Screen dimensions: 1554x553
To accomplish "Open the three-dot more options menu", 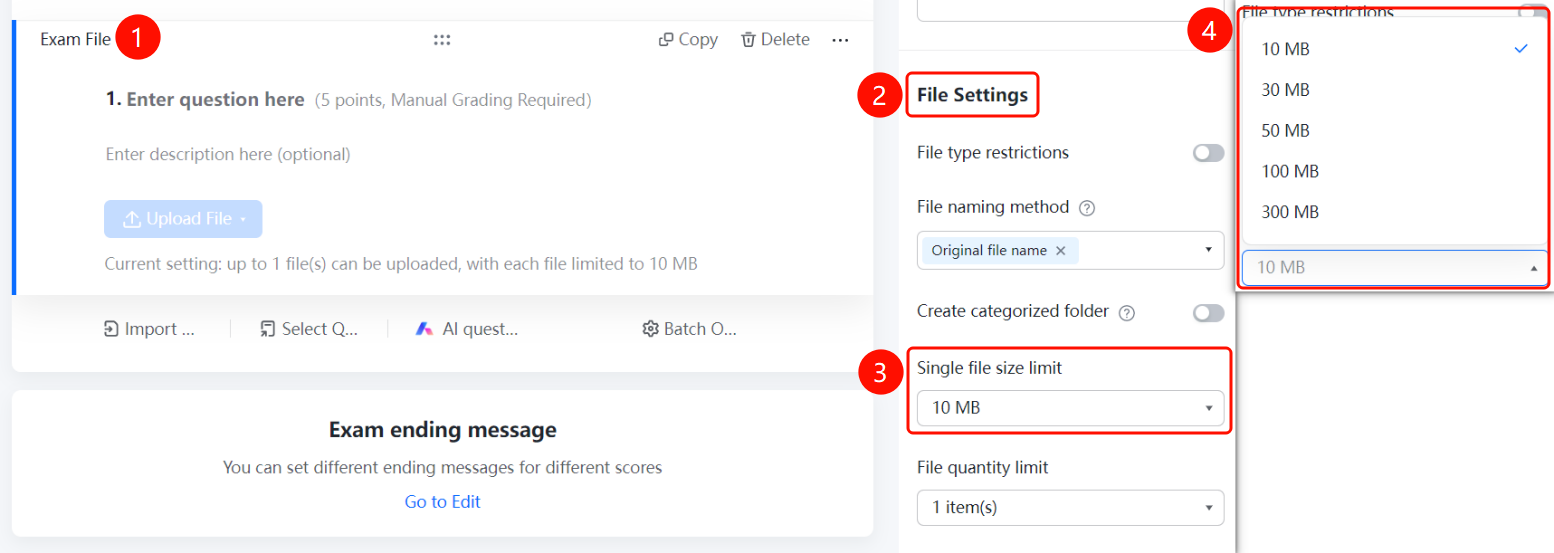I will tap(840, 40).
